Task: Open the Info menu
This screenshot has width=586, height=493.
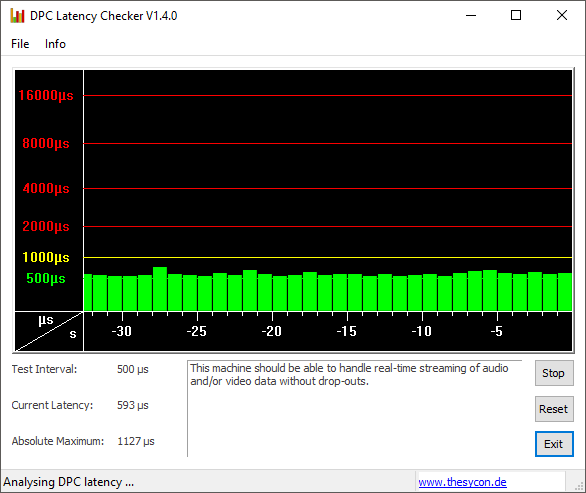Action: coord(55,44)
